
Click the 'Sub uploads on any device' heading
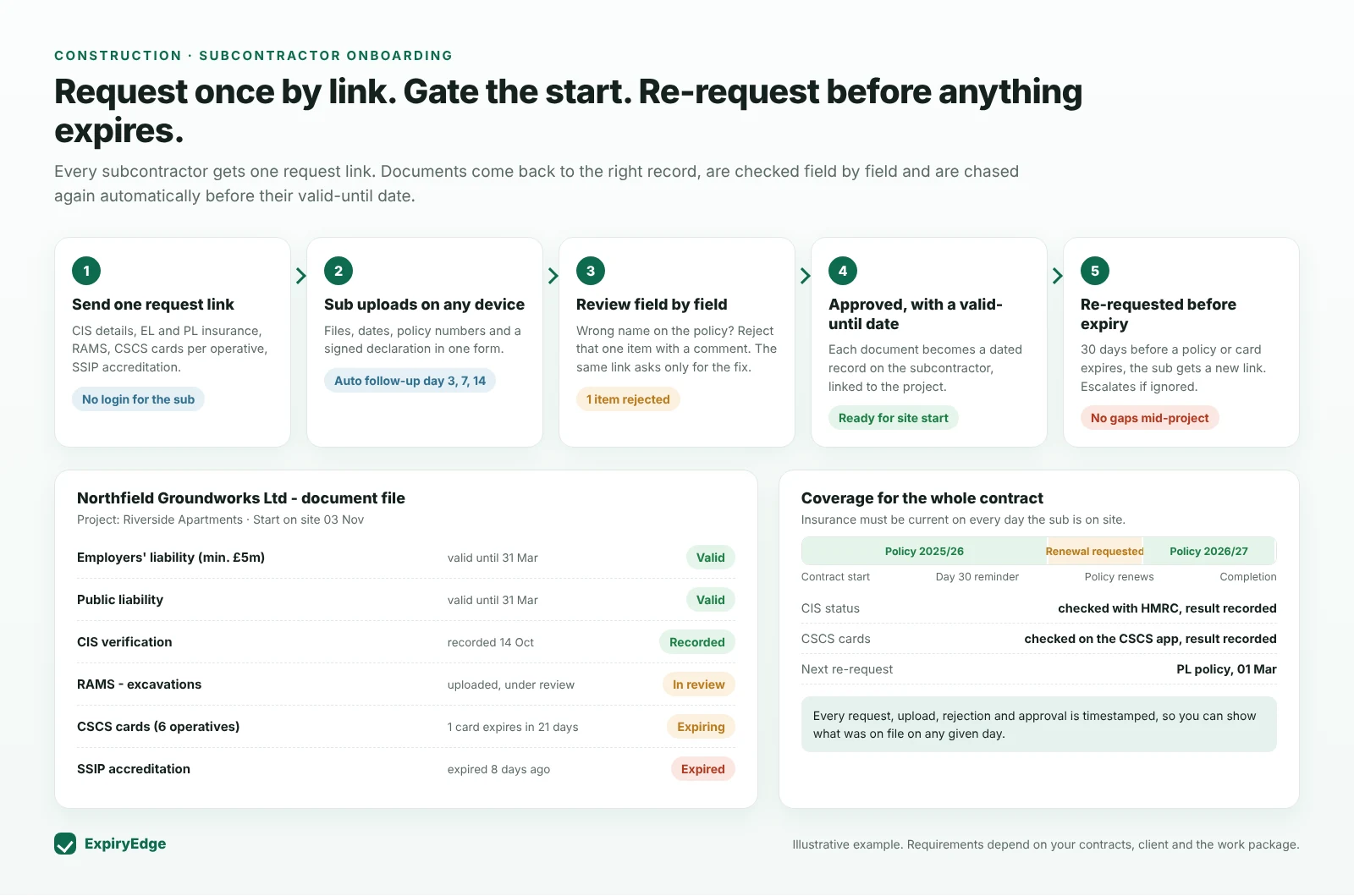click(x=424, y=305)
